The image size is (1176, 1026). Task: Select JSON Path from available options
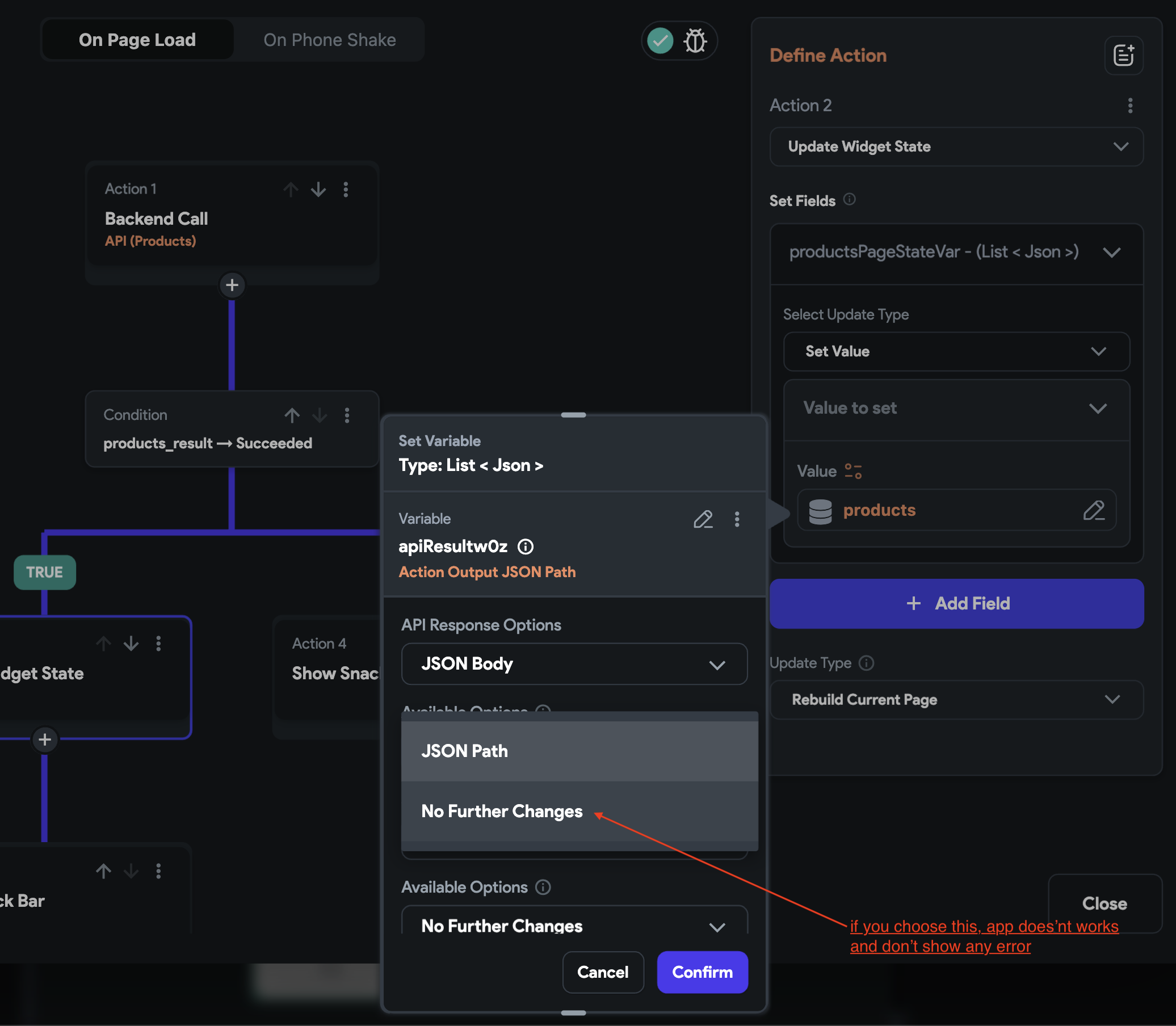point(579,751)
